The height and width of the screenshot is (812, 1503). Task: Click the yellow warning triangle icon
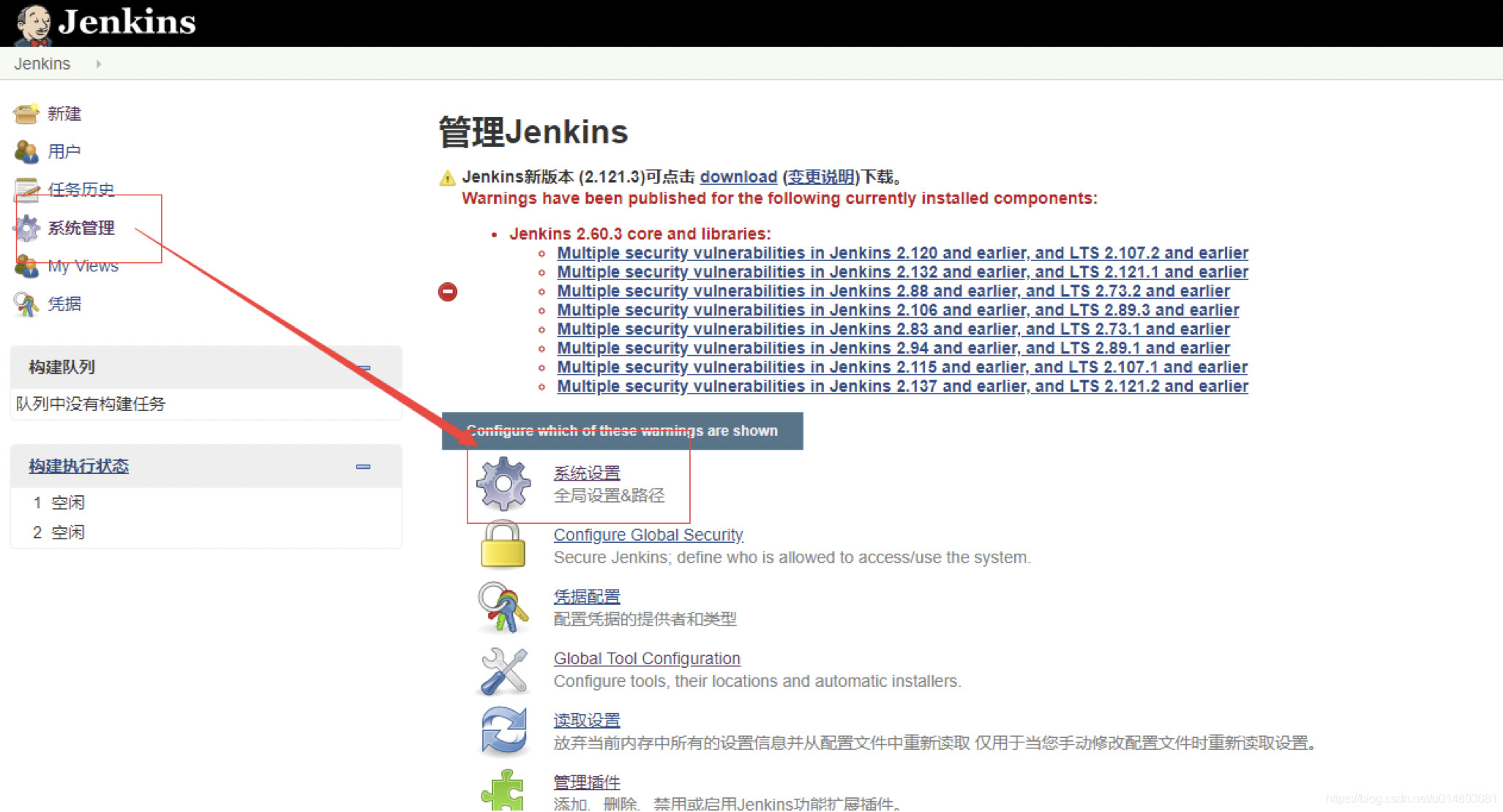(x=447, y=178)
